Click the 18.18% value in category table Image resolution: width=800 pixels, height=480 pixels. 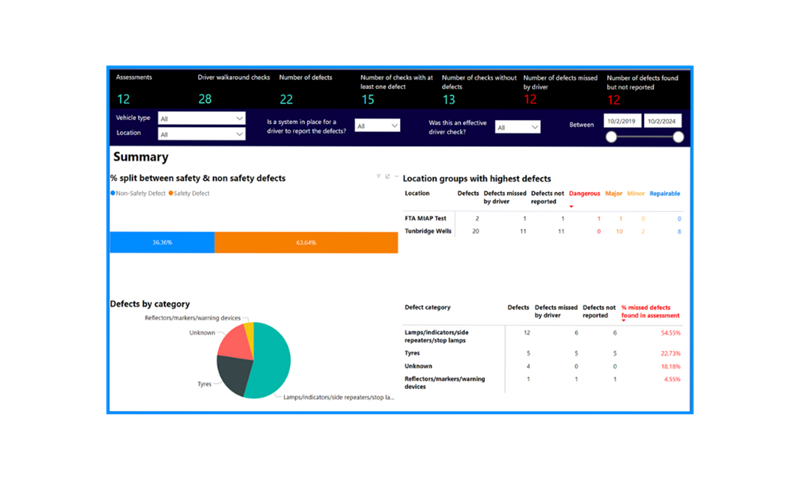670,366
